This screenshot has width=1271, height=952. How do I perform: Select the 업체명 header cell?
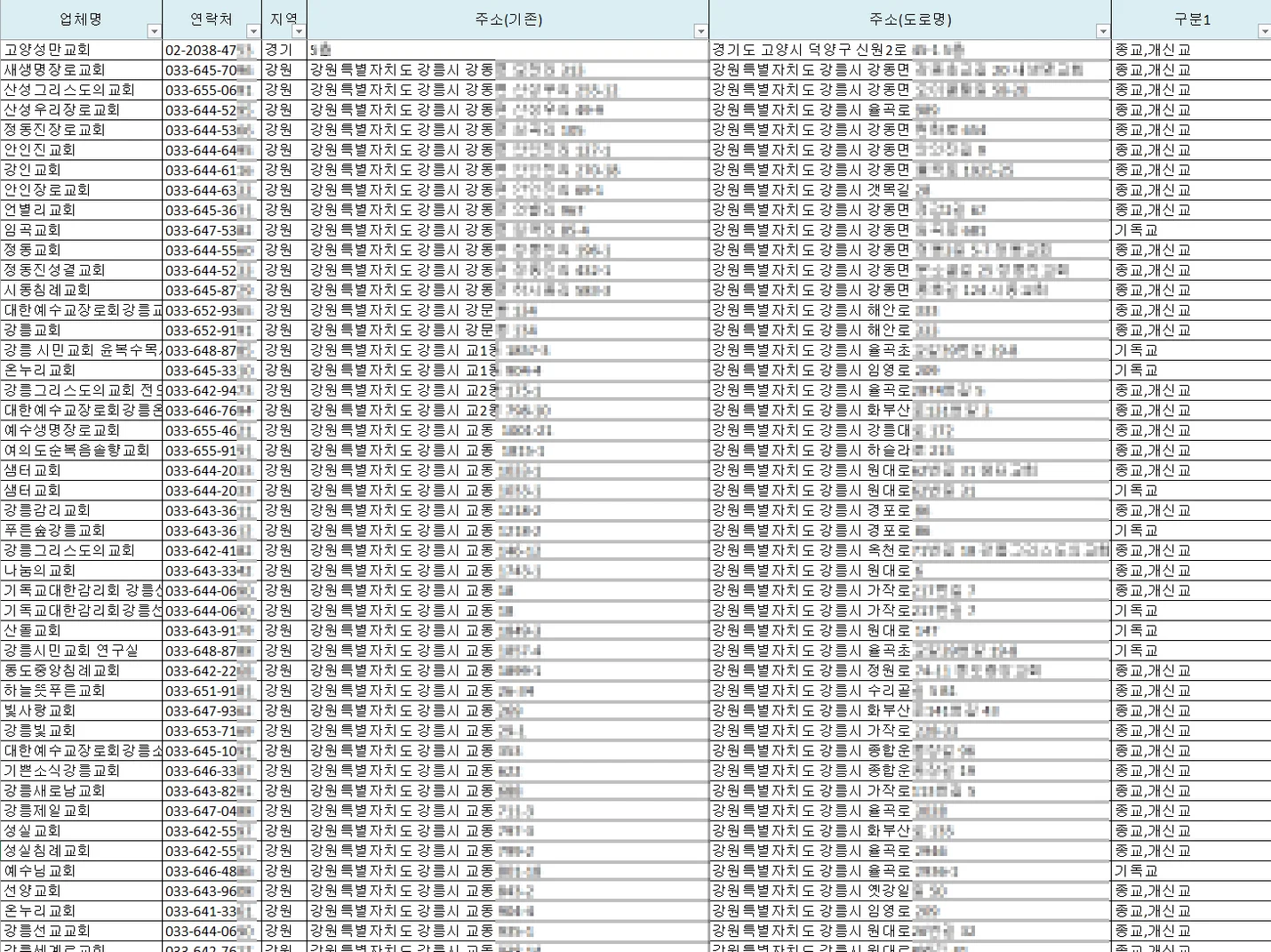[x=81, y=20]
